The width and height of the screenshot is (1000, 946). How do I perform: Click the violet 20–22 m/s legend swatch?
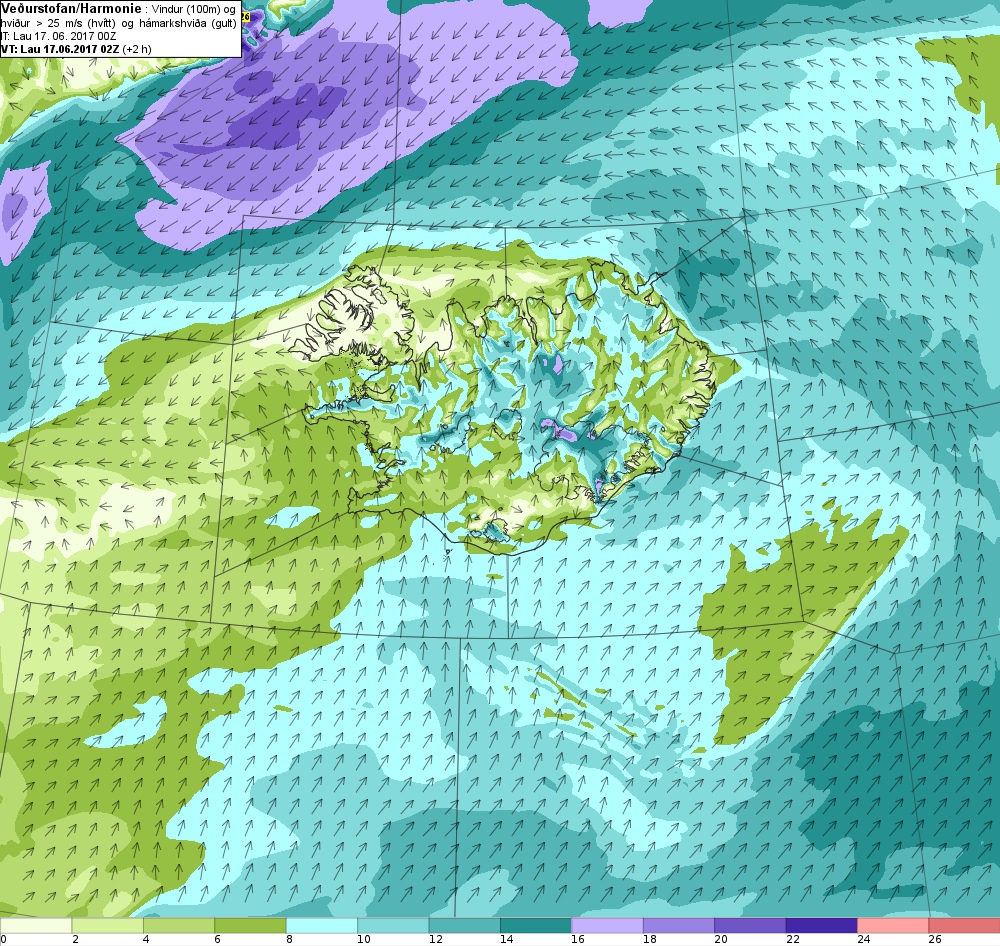[750, 925]
